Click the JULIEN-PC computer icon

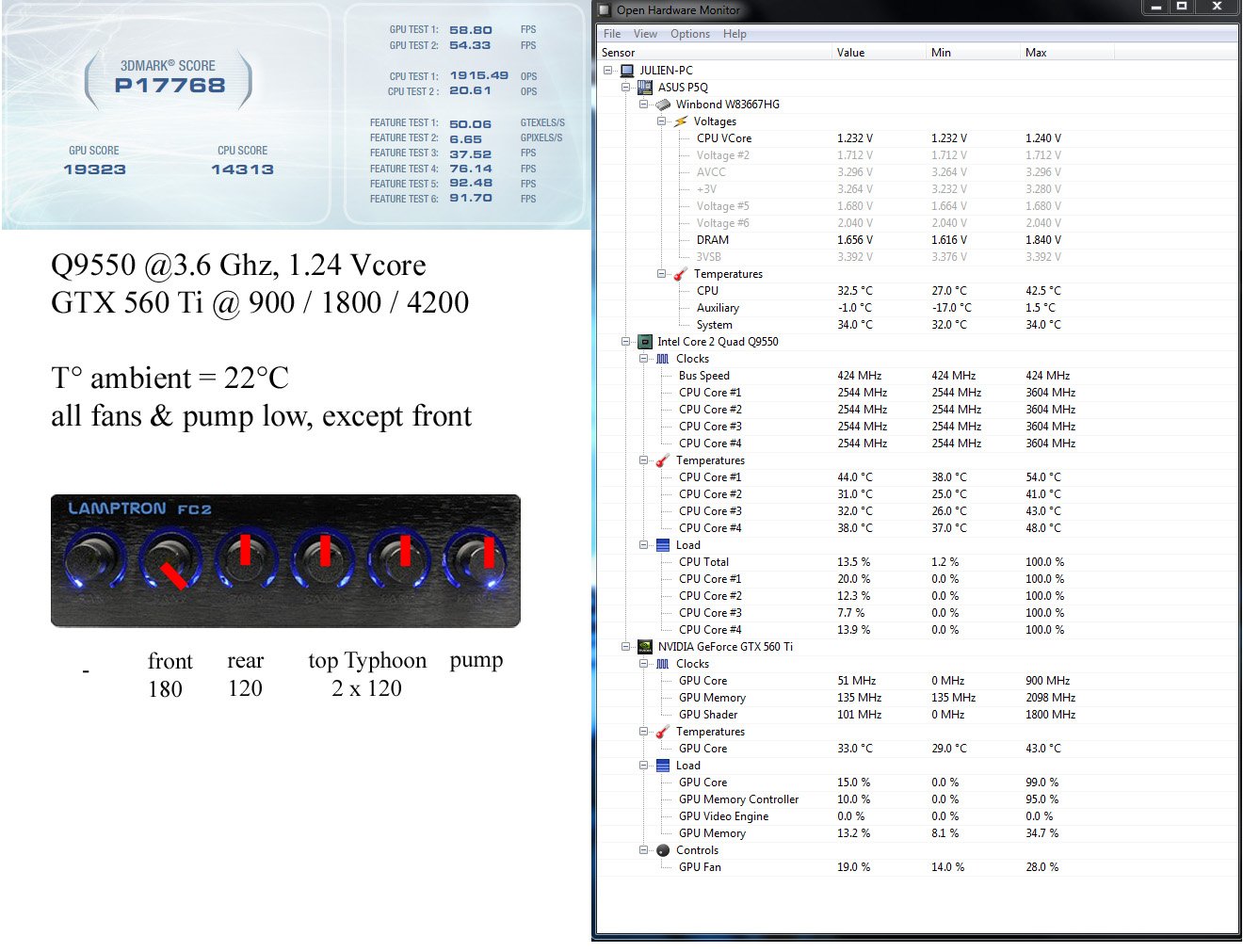pyautogui.click(x=627, y=71)
